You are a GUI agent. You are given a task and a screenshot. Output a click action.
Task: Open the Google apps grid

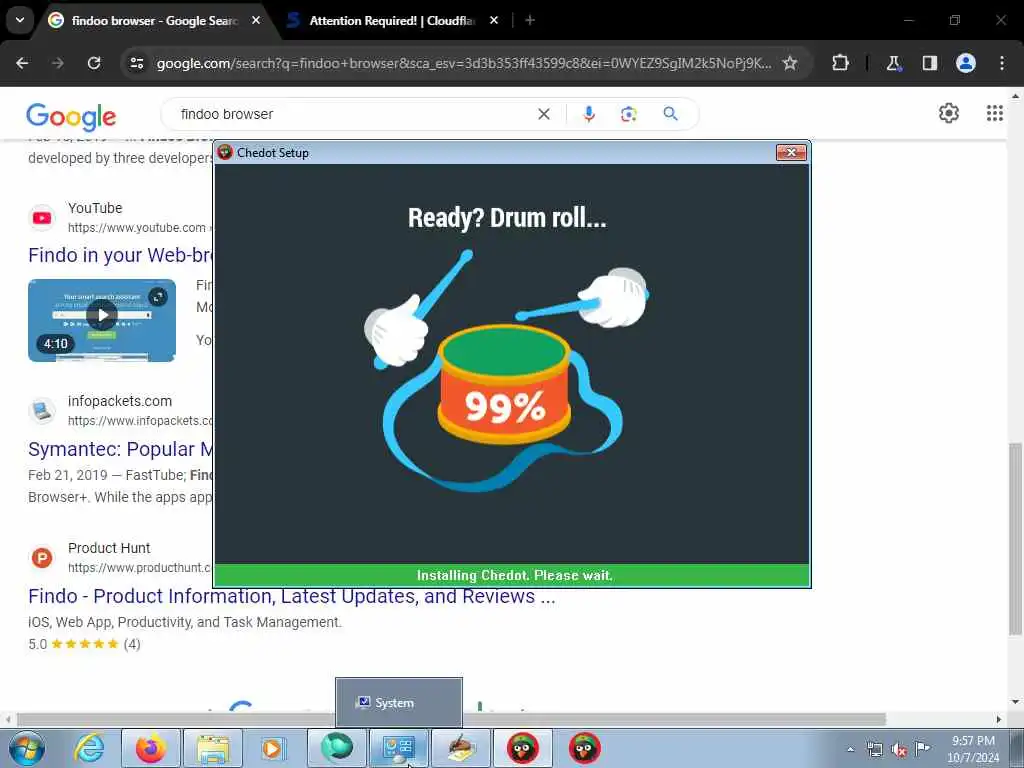(x=994, y=113)
